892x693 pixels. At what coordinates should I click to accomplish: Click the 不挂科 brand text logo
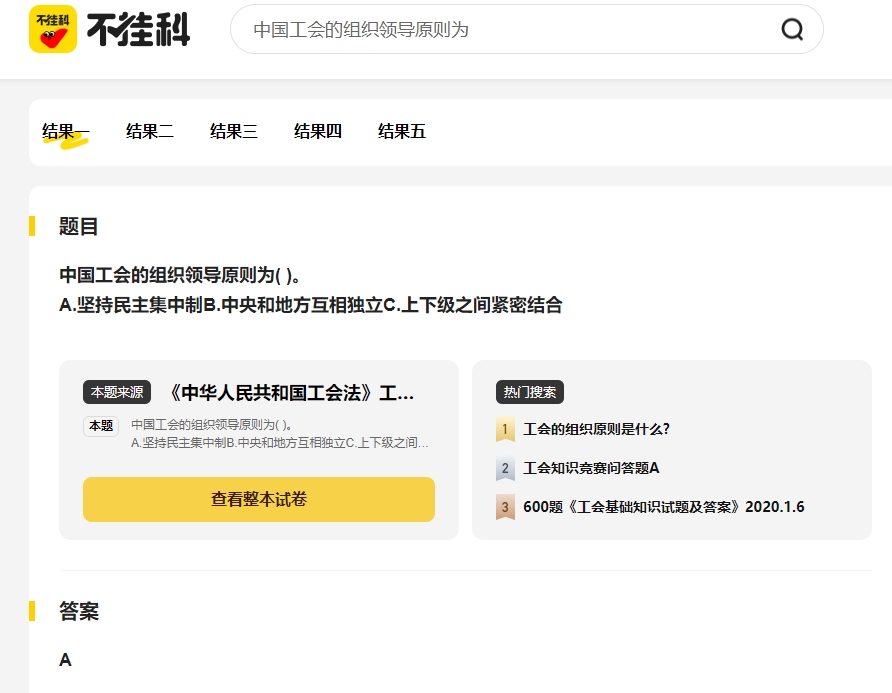[x=138, y=30]
